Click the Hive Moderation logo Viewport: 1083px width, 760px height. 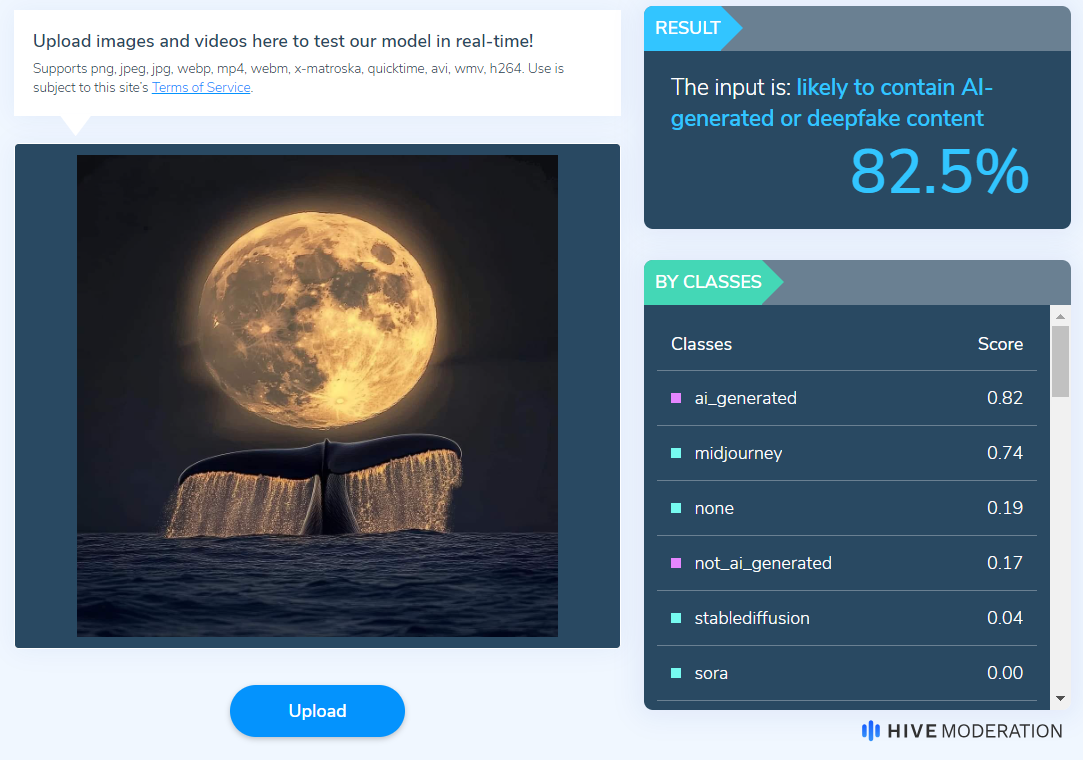962,731
